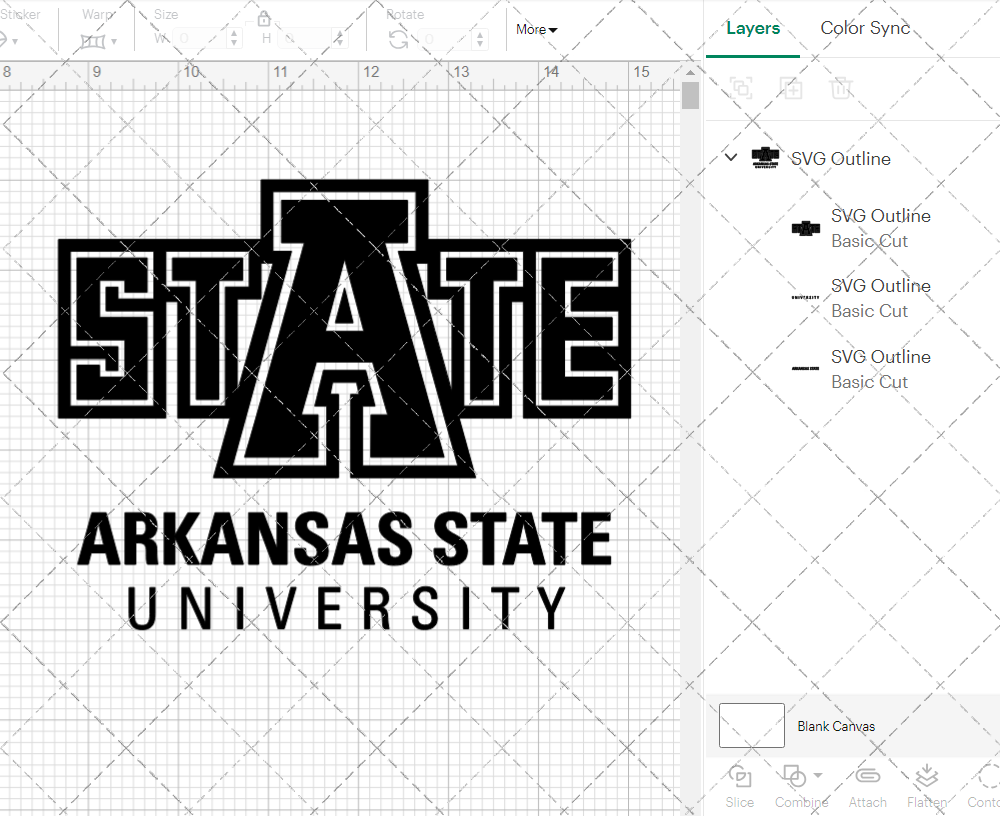Collapse the SVG Outline layer group
This screenshot has width=1000, height=816.
pos(730,158)
